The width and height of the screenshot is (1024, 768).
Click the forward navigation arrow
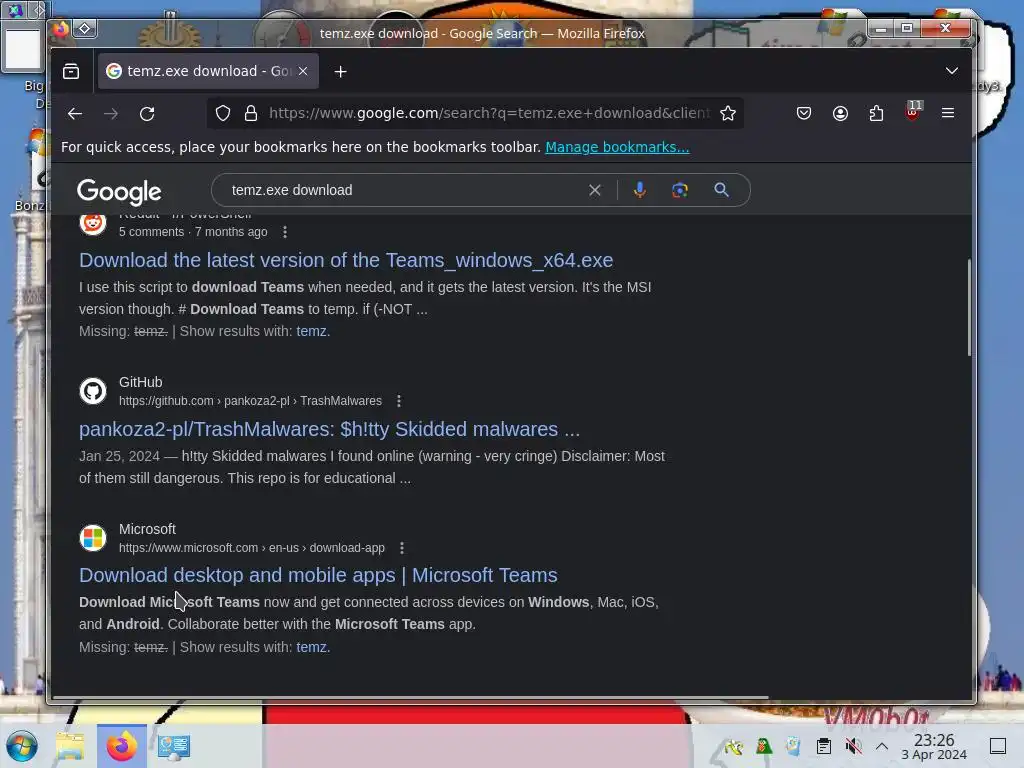(x=111, y=114)
